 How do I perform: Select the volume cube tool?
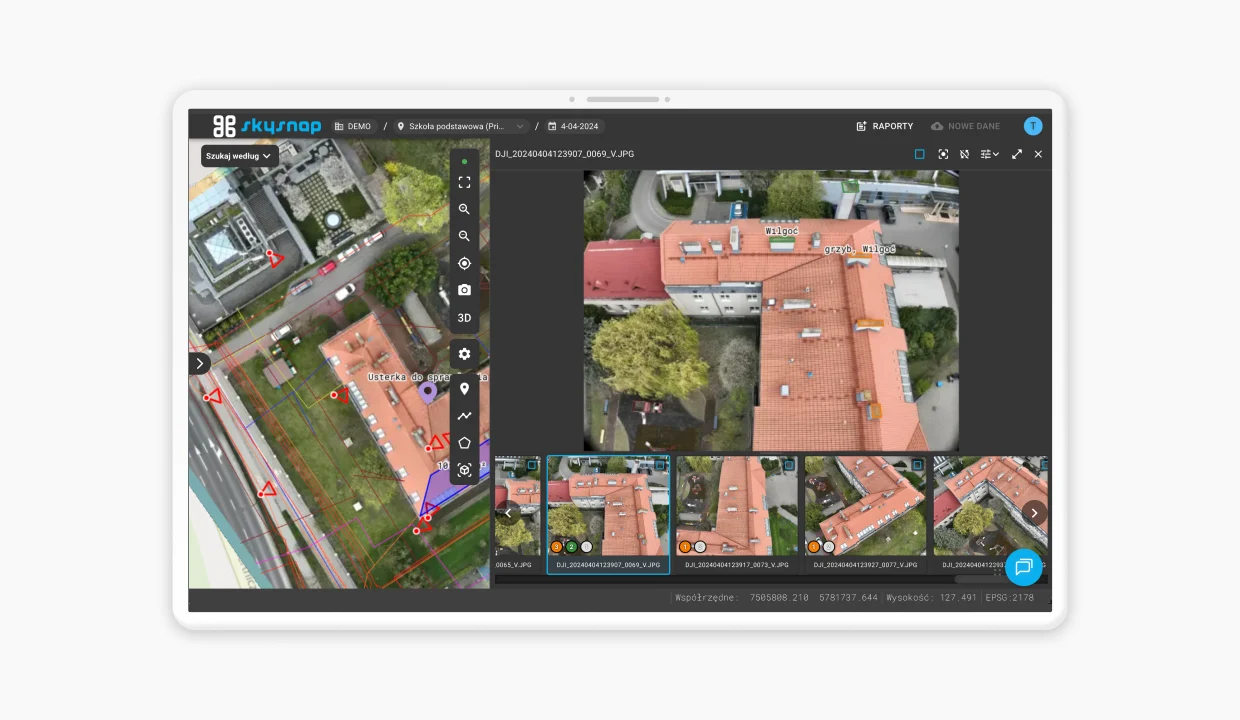click(464, 470)
